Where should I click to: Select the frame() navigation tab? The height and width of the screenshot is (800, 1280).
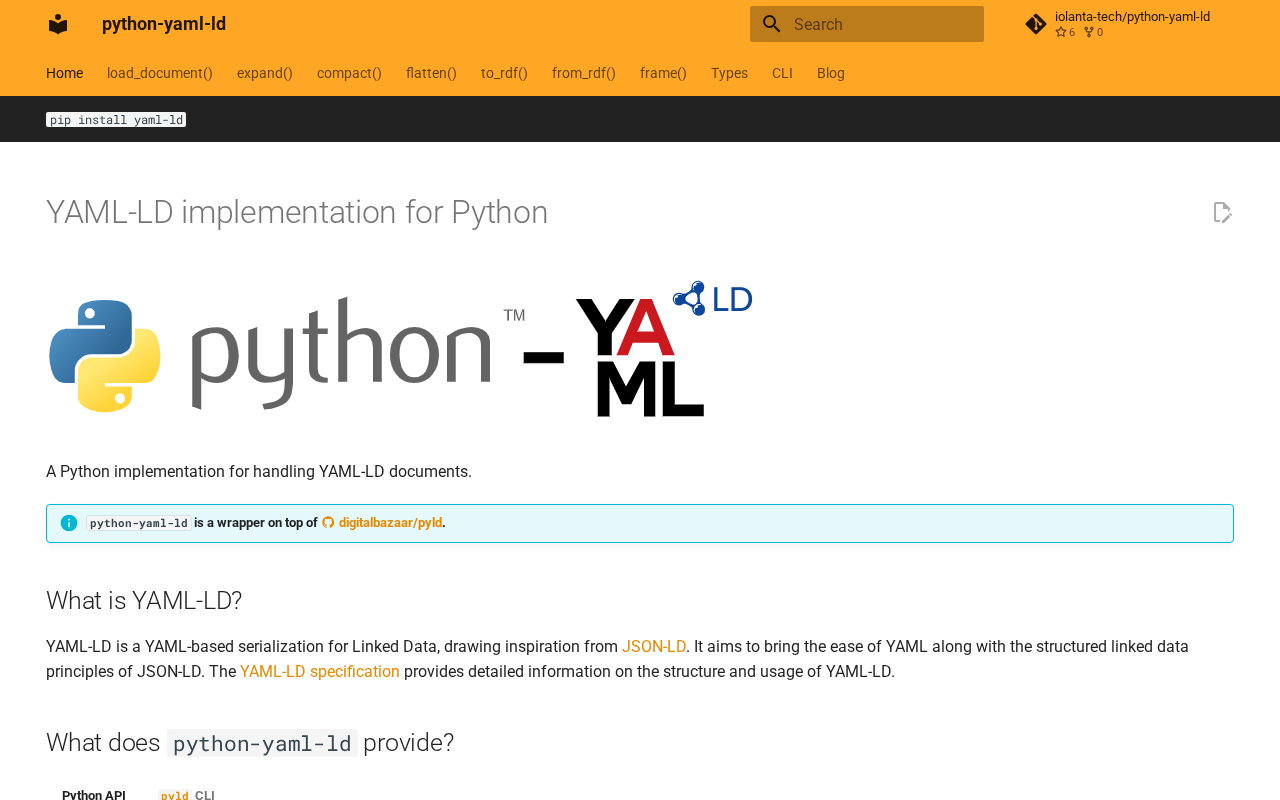click(x=663, y=73)
